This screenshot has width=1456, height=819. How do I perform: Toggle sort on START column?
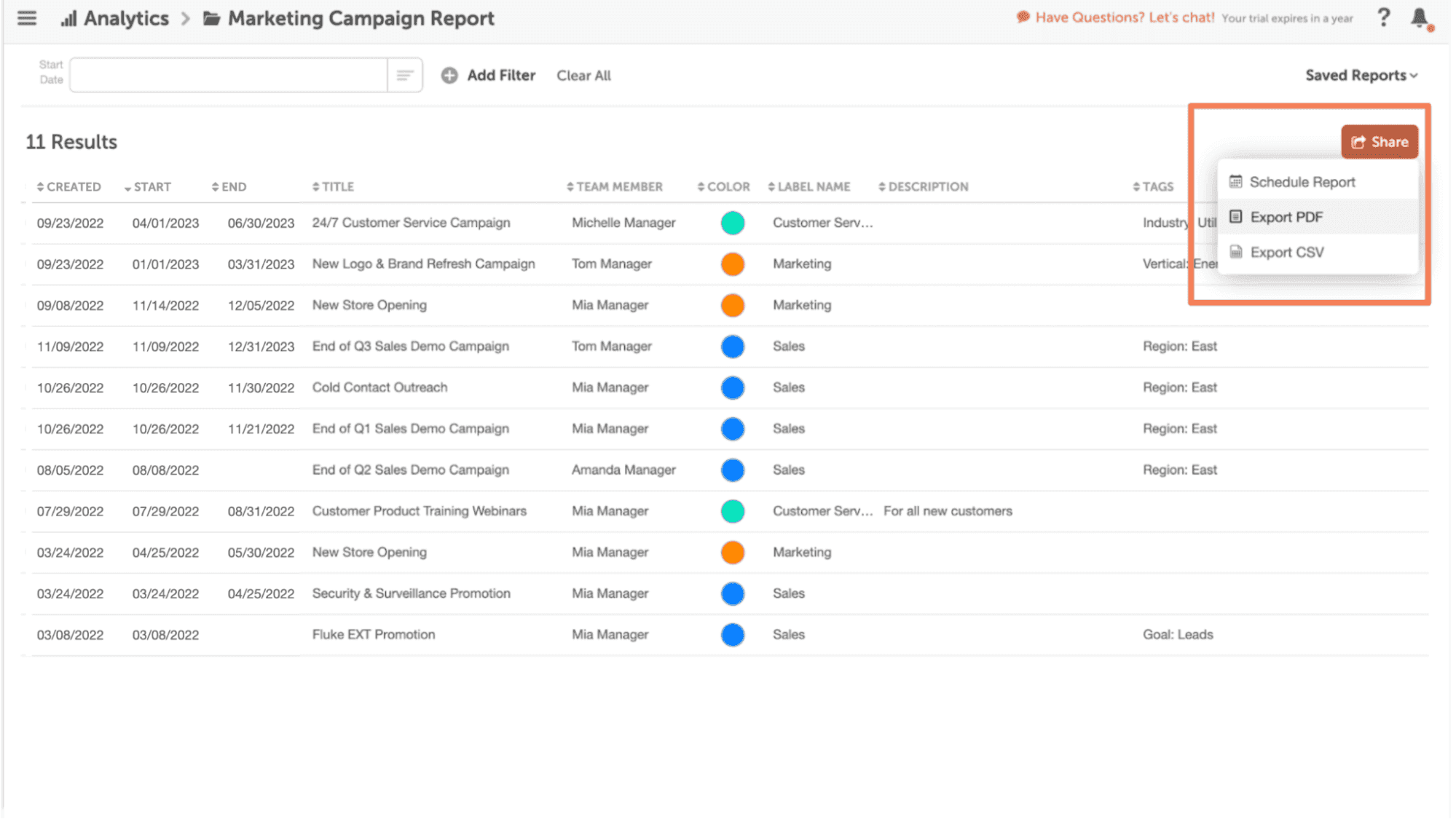[x=150, y=186]
